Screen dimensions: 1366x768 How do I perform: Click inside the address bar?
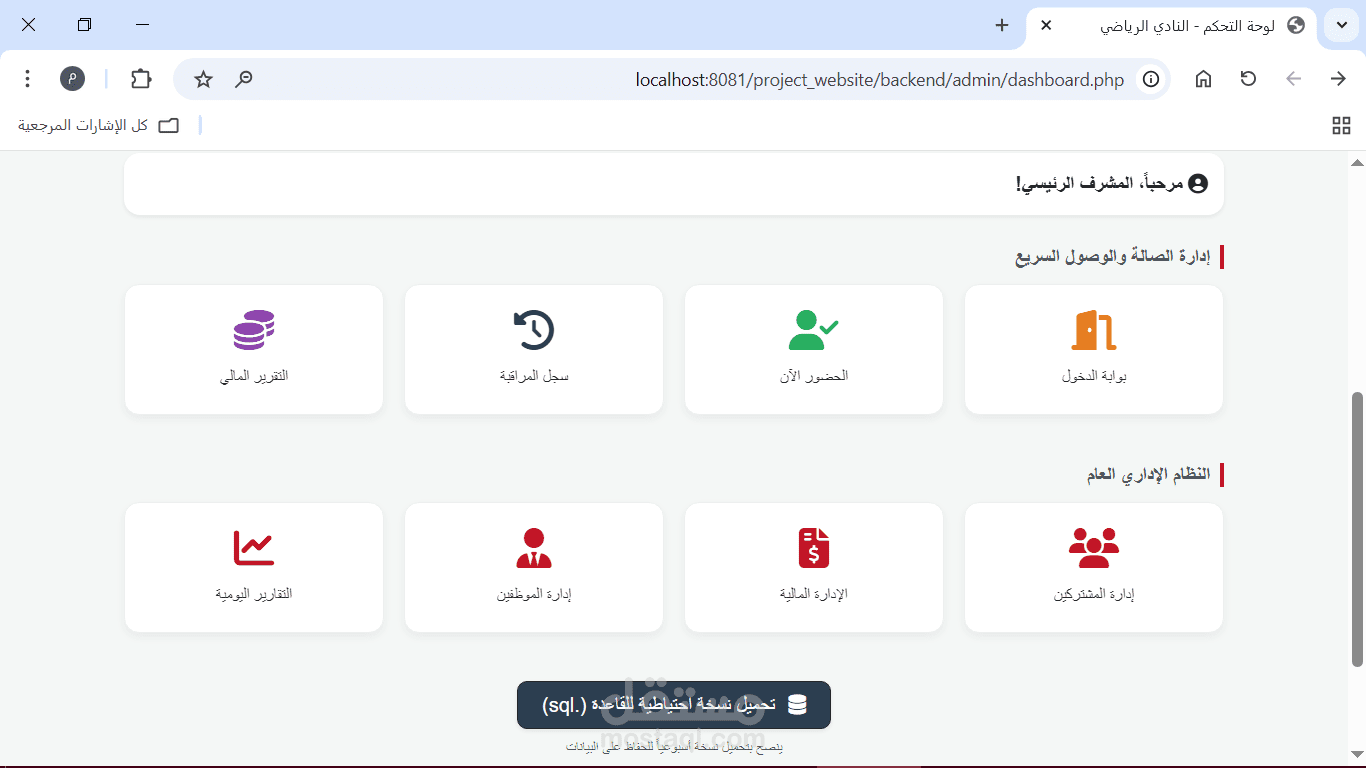click(x=880, y=79)
